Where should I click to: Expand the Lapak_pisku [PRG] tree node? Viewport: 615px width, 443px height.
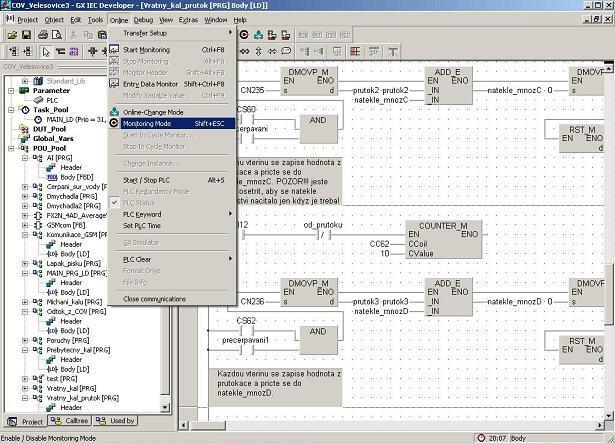point(25,264)
